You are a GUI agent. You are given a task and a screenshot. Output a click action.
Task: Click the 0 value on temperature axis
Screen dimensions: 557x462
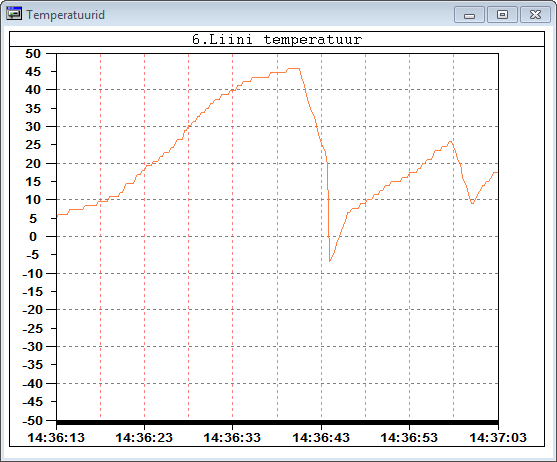coord(33,237)
